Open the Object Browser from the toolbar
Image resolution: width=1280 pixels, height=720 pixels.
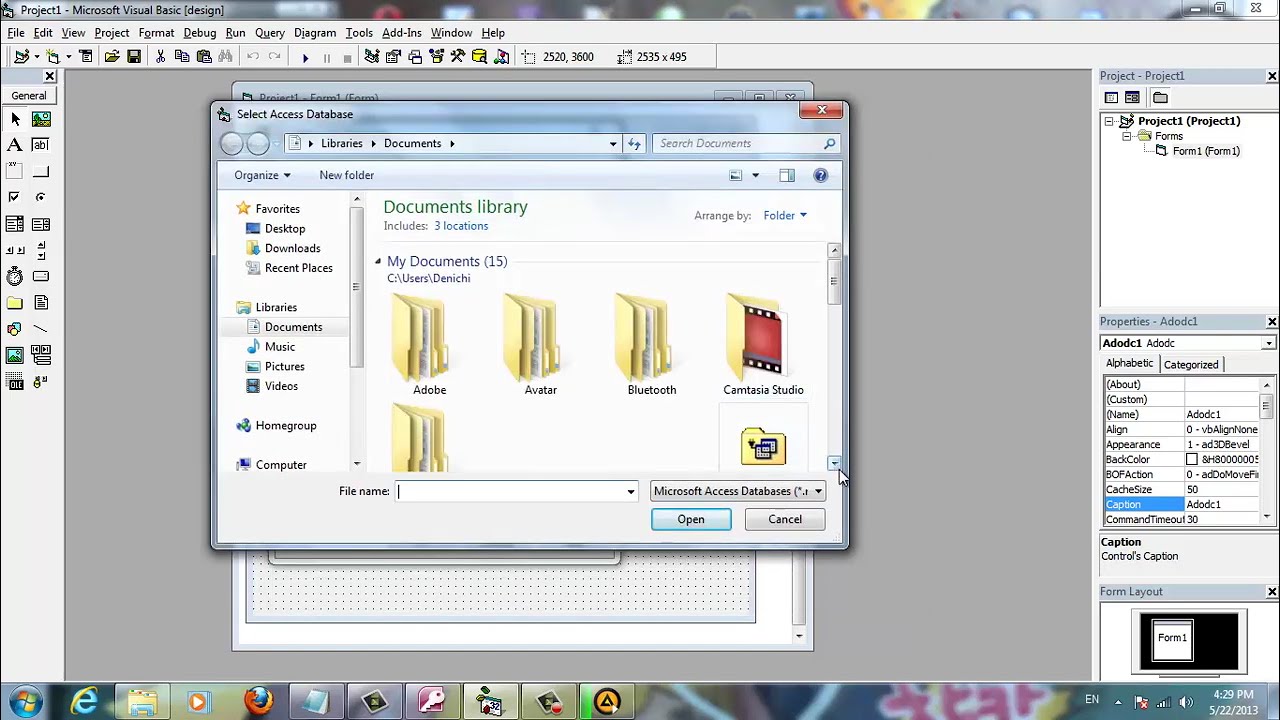pos(436,57)
